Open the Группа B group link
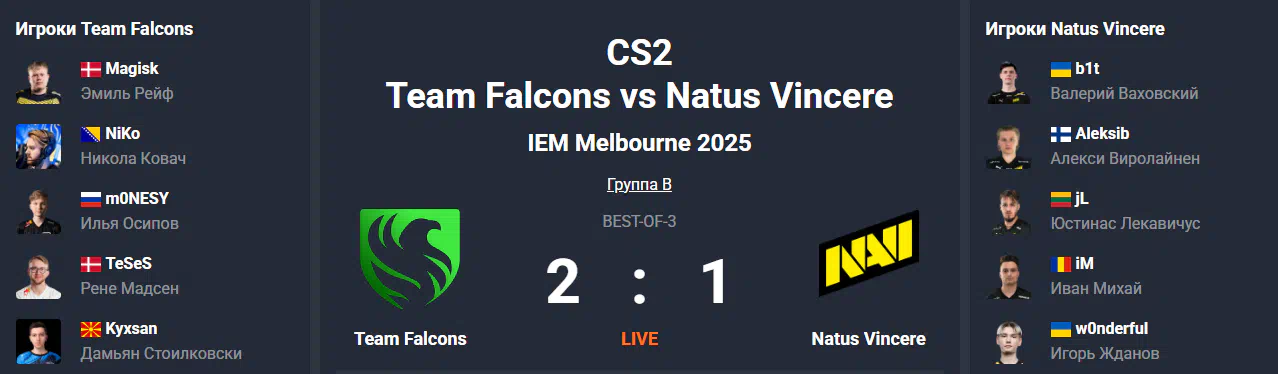This screenshot has height=374, width=1278. (639, 185)
